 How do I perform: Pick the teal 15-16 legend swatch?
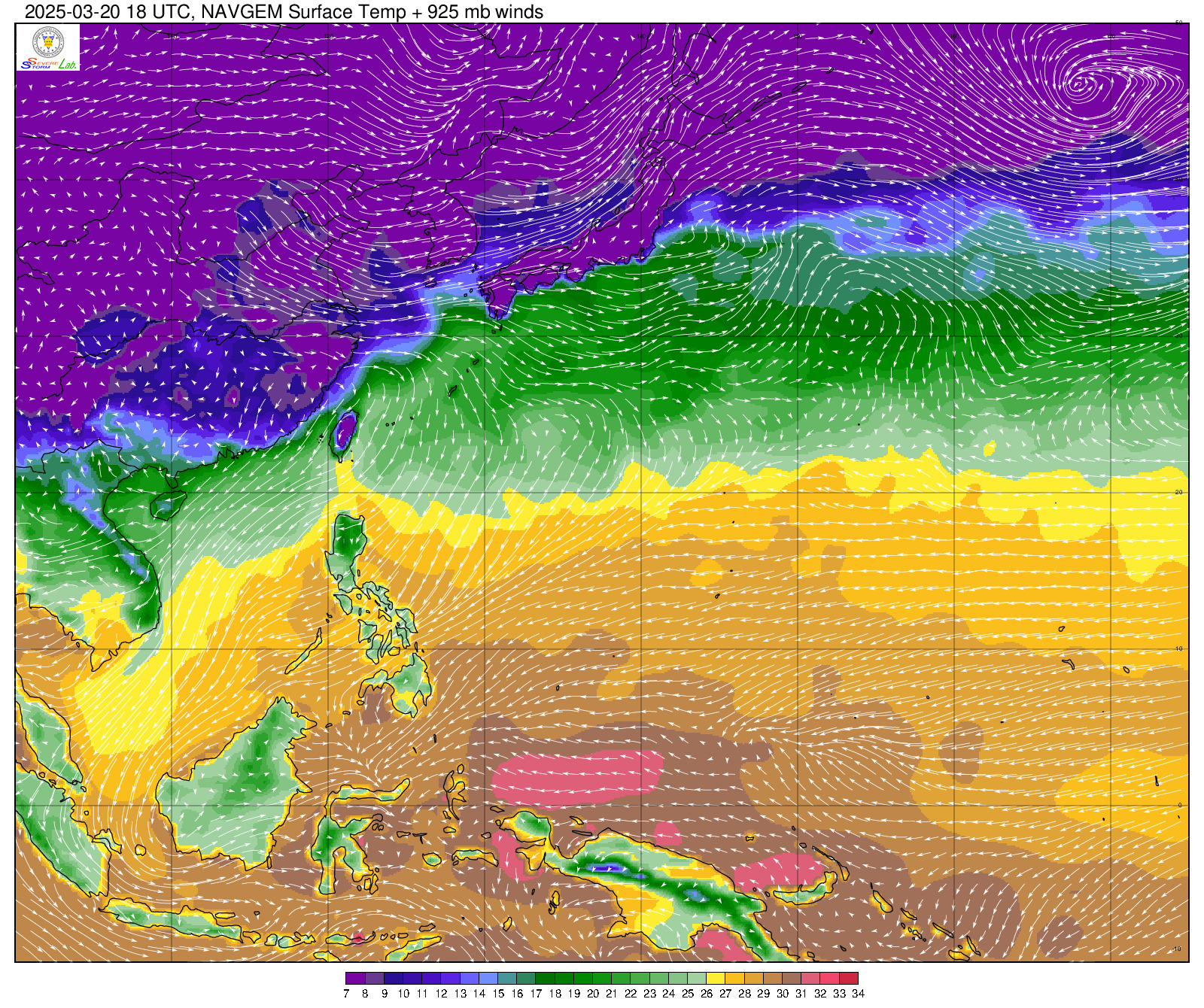pyautogui.click(x=507, y=978)
